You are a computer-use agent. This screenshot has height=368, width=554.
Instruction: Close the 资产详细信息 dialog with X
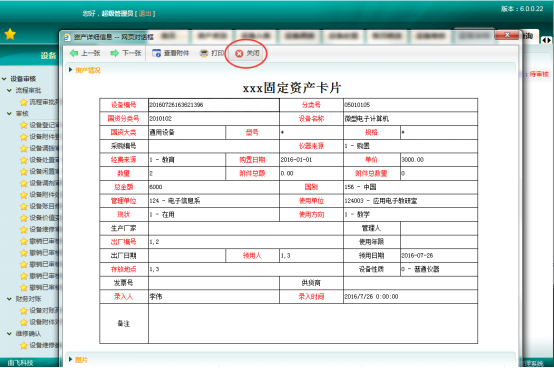pyautogui.click(x=507, y=35)
